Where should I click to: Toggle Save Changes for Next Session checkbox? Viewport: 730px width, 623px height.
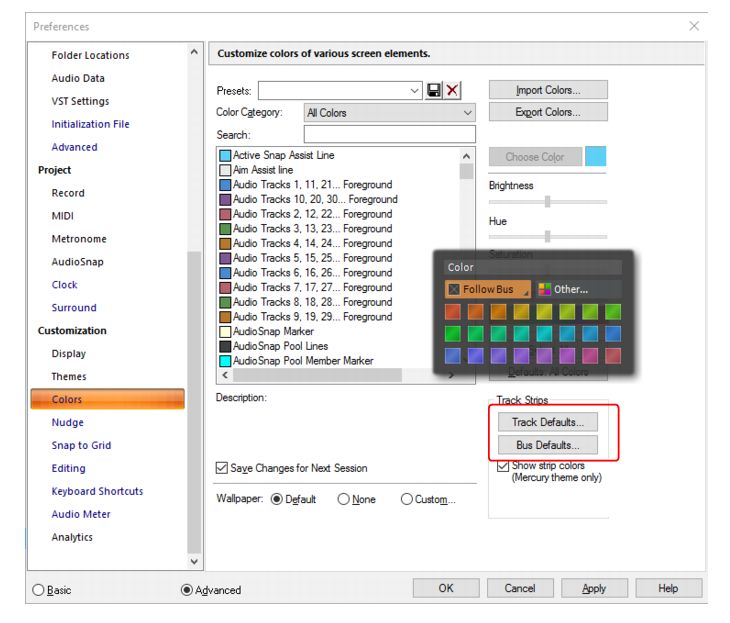pyautogui.click(x=222, y=468)
